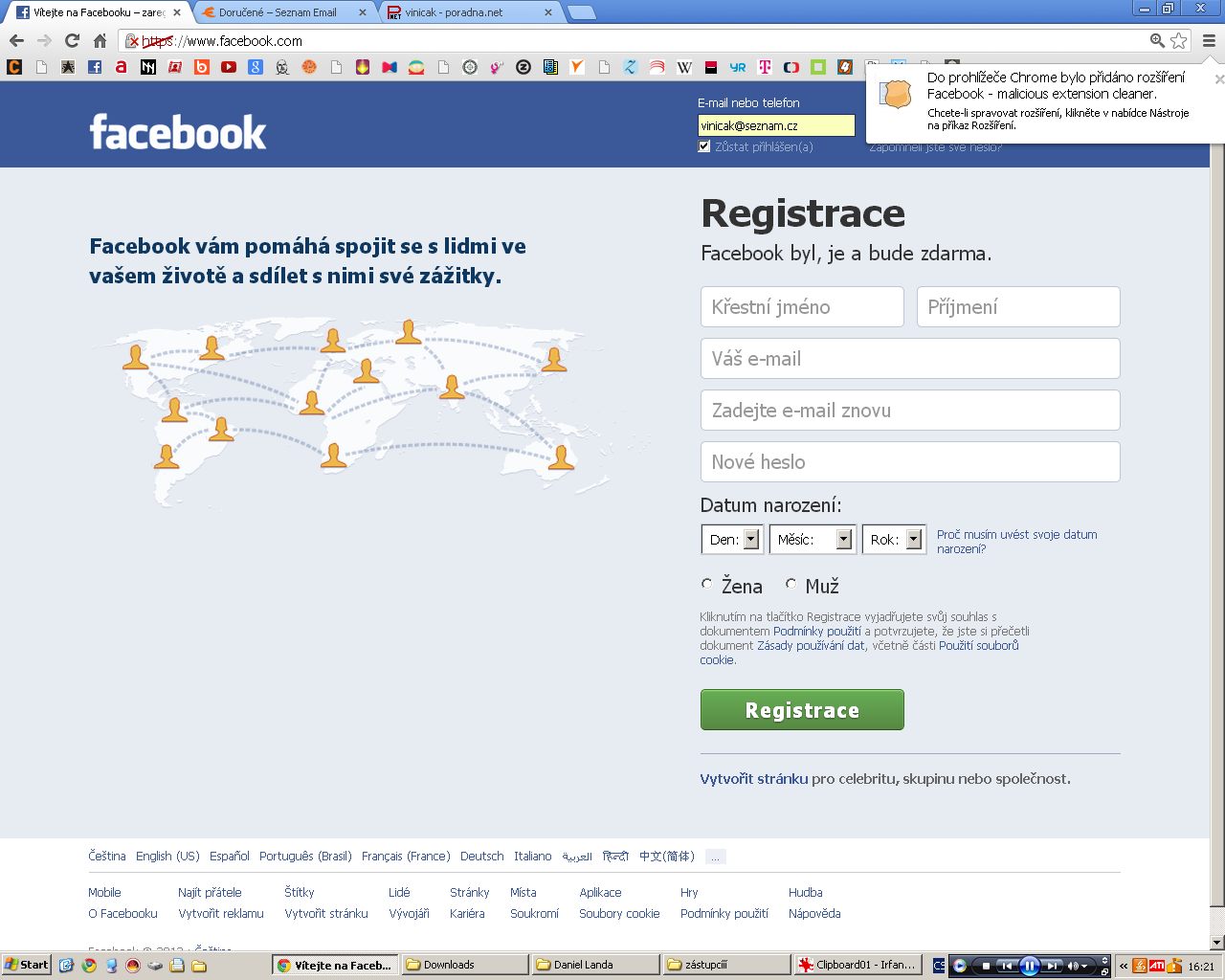Click the Java icon in system tray
The image size is (1225, 980).
[x=1140, y=966]
